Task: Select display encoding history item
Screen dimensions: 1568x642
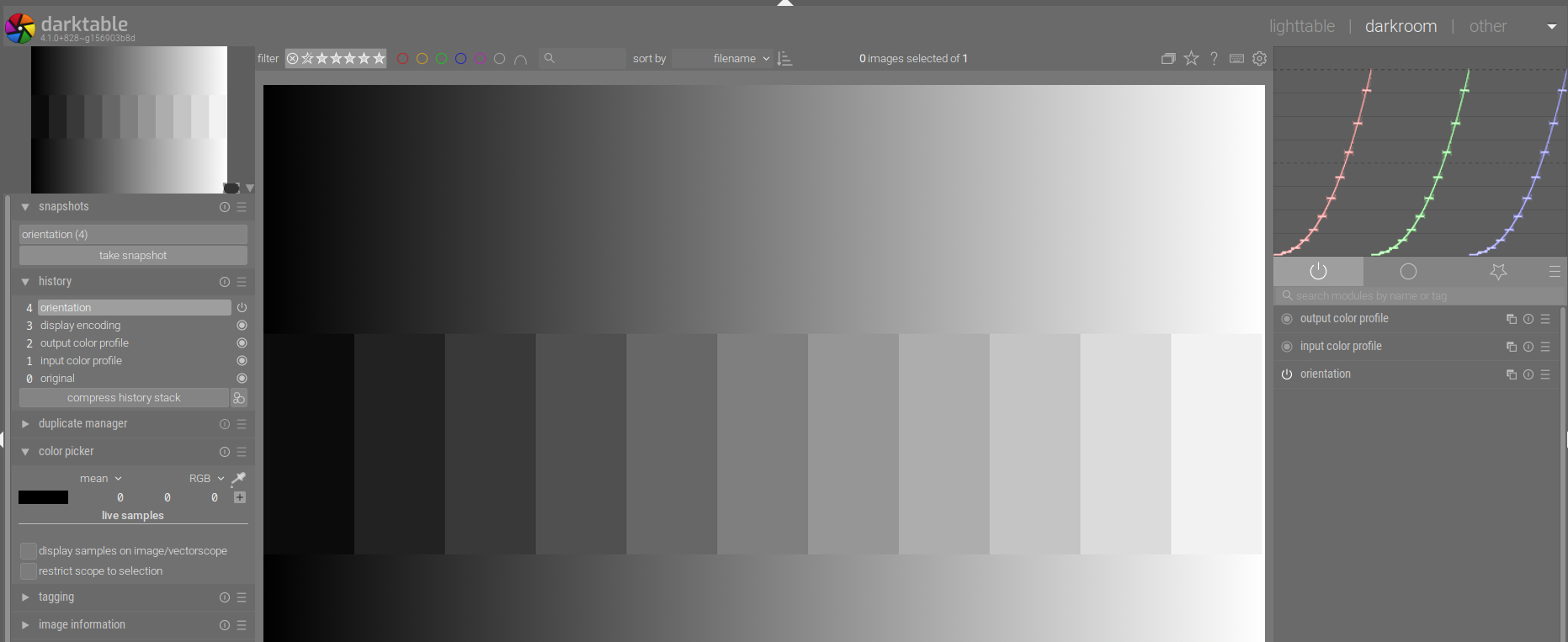Action: (x=80, y=326)
